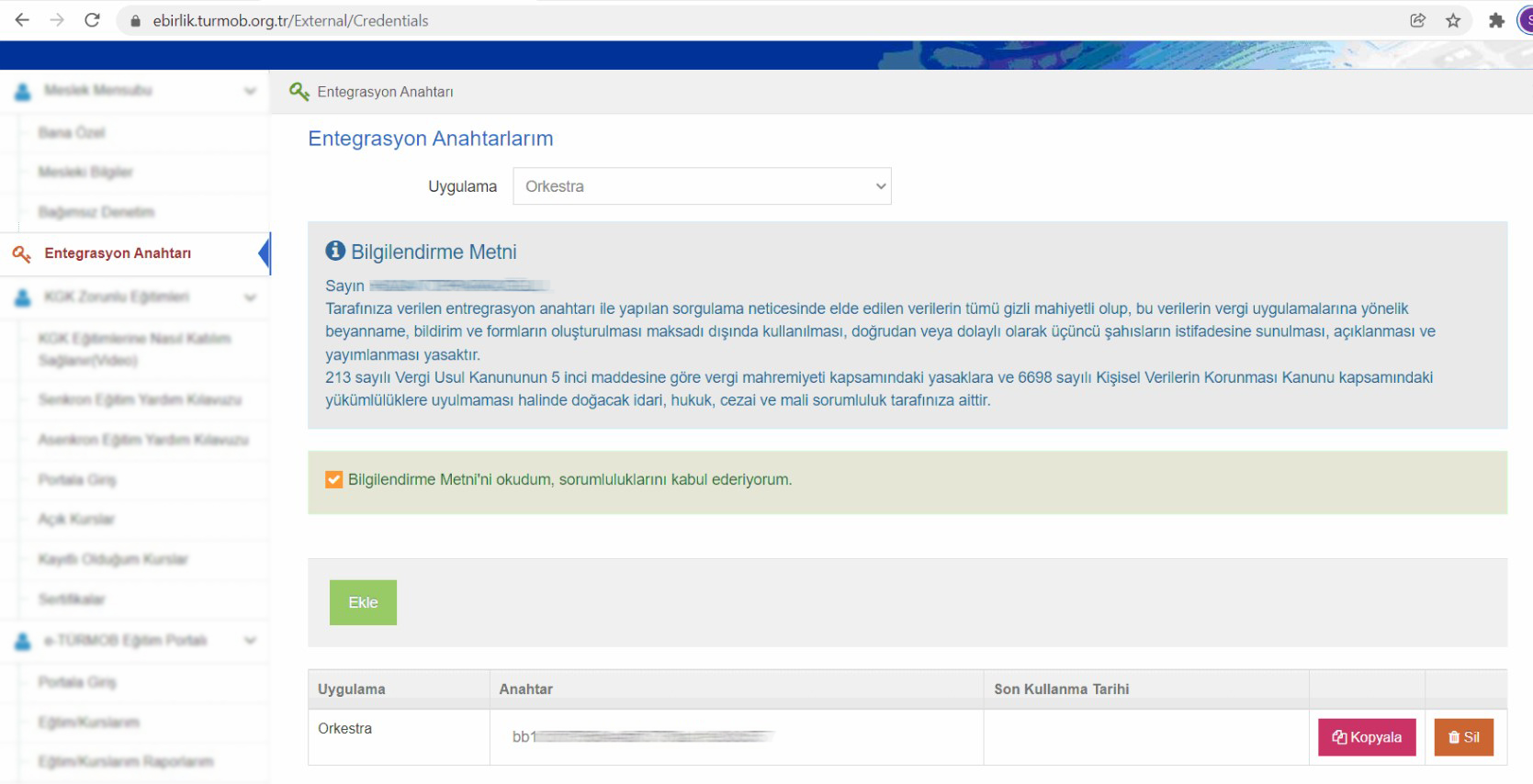Viewport: 1533px width, 784px height.
Task: Open Mesleki Bilgiler in sidebar
Action: pos(85,172)
